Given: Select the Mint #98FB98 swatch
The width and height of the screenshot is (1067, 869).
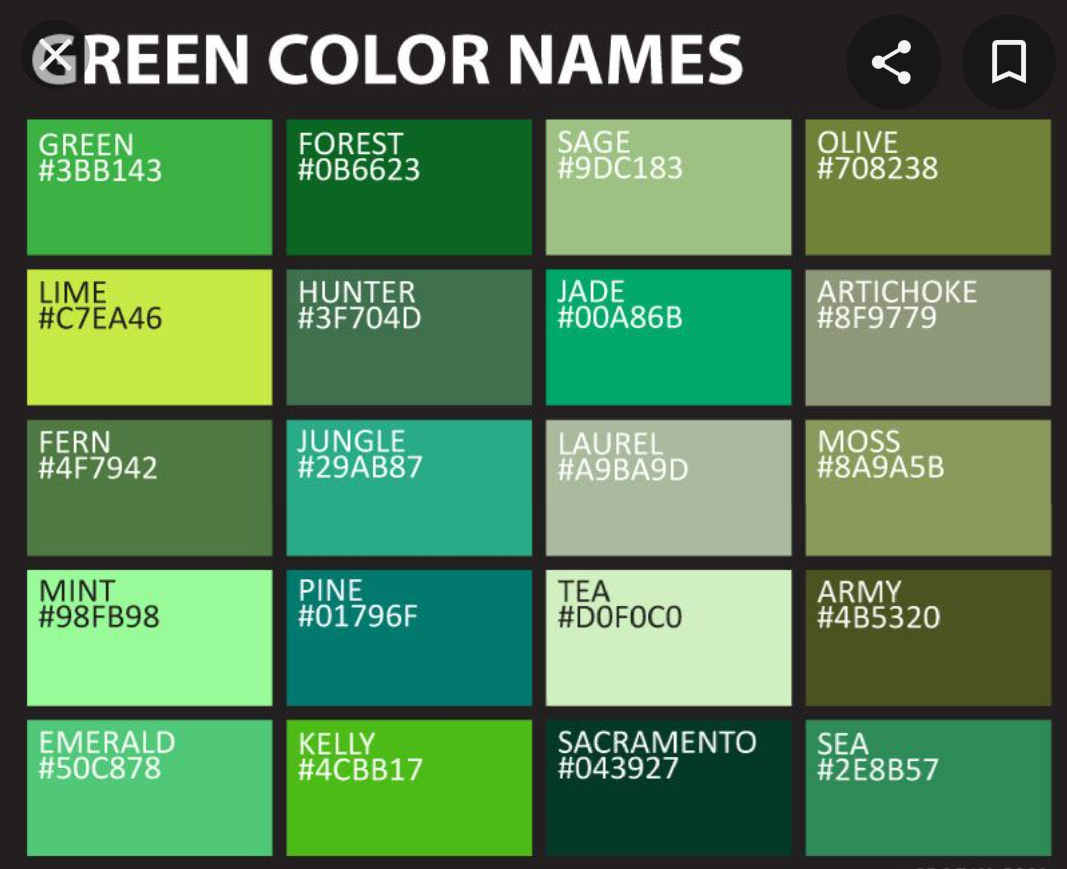Looking at the screenshot, I should click(149, 638).
